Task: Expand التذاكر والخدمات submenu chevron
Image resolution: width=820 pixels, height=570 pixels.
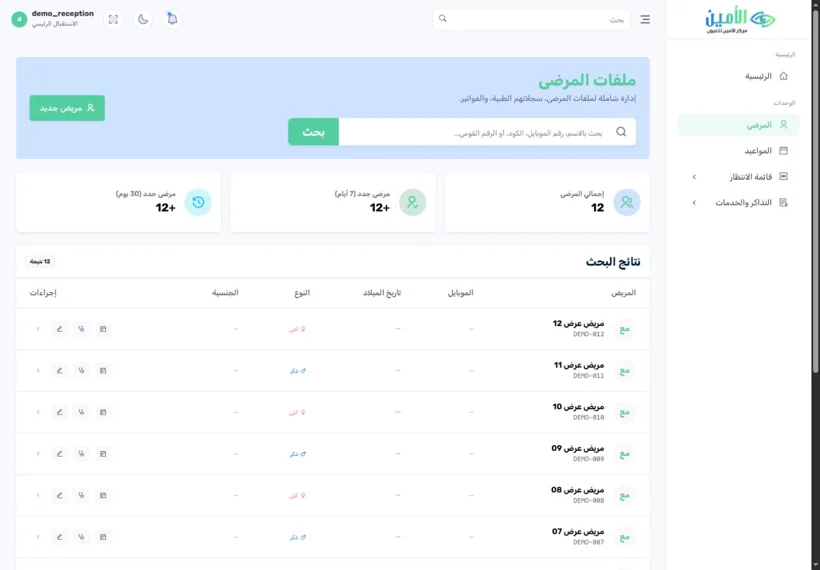Action: pos(694,202)
